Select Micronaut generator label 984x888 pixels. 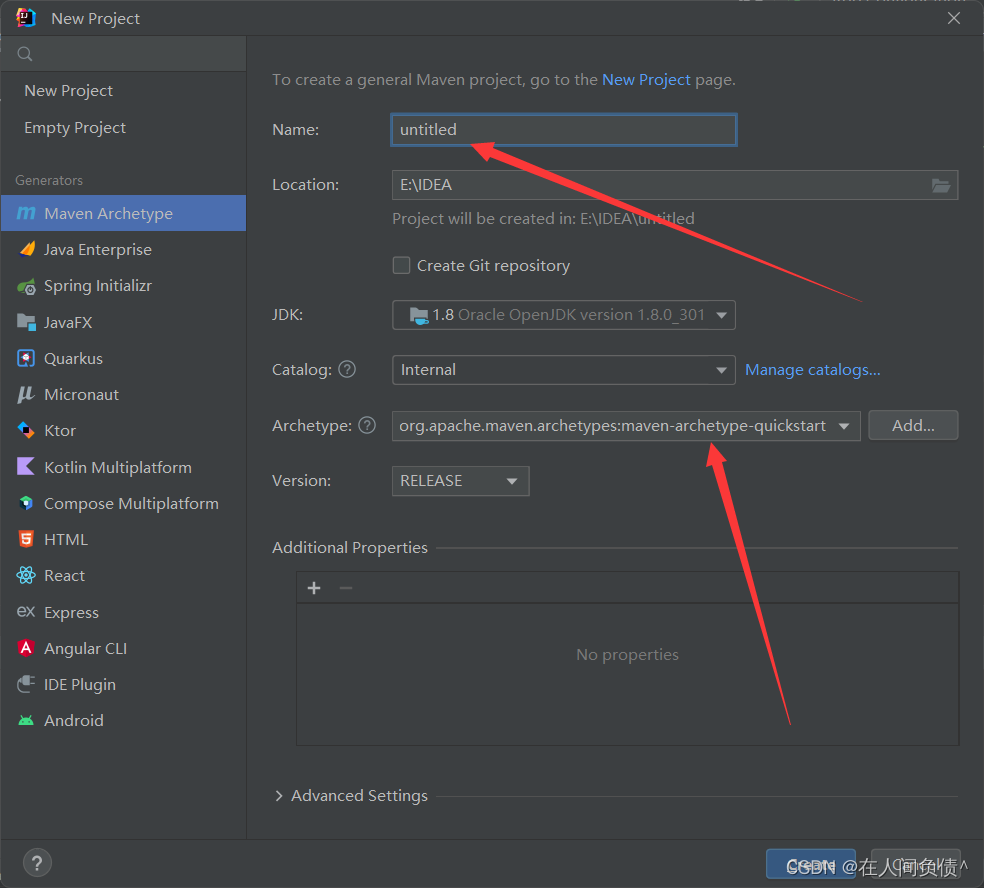82,395
